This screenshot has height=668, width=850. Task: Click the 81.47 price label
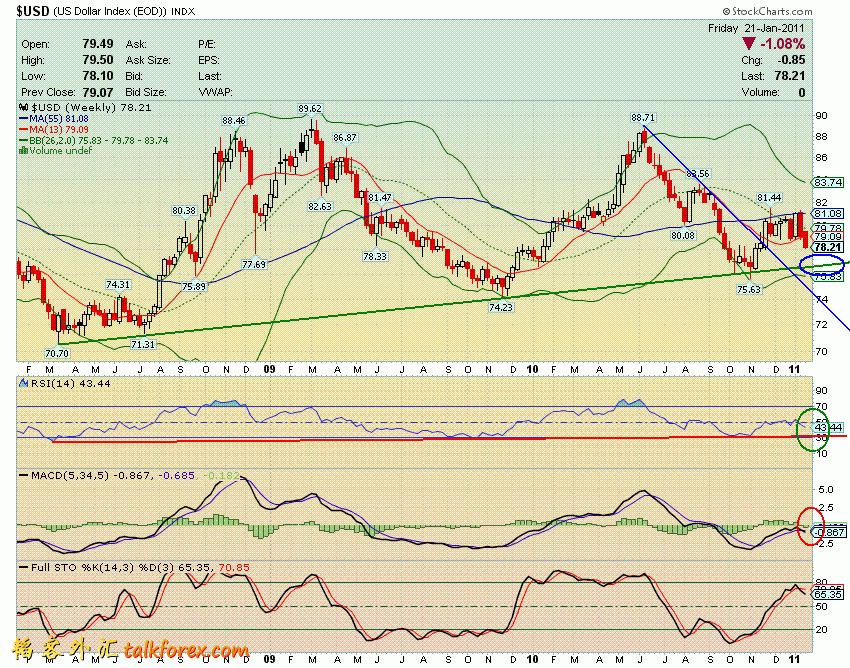point(379,198)
